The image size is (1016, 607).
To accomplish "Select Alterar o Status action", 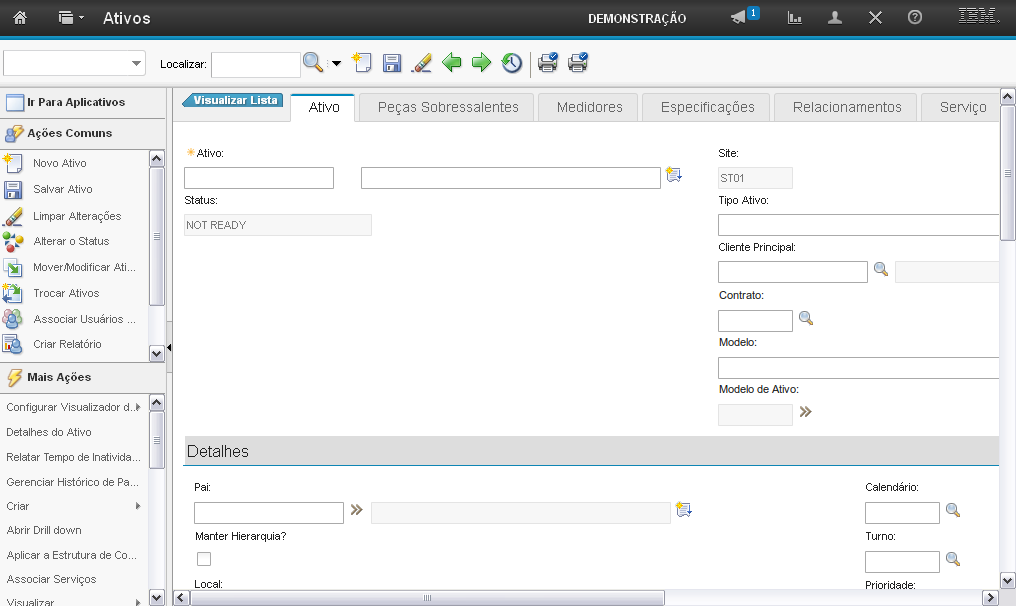I will point(71,241).
